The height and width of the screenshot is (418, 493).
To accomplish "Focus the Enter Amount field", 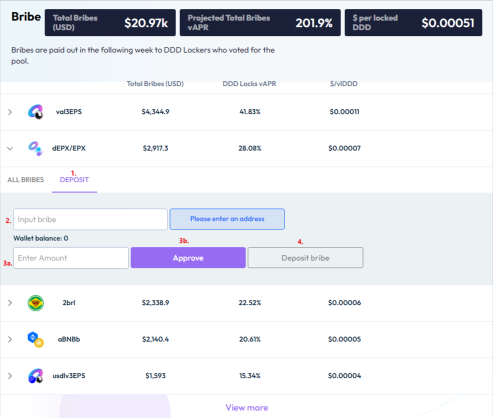I will coord(71,258).
